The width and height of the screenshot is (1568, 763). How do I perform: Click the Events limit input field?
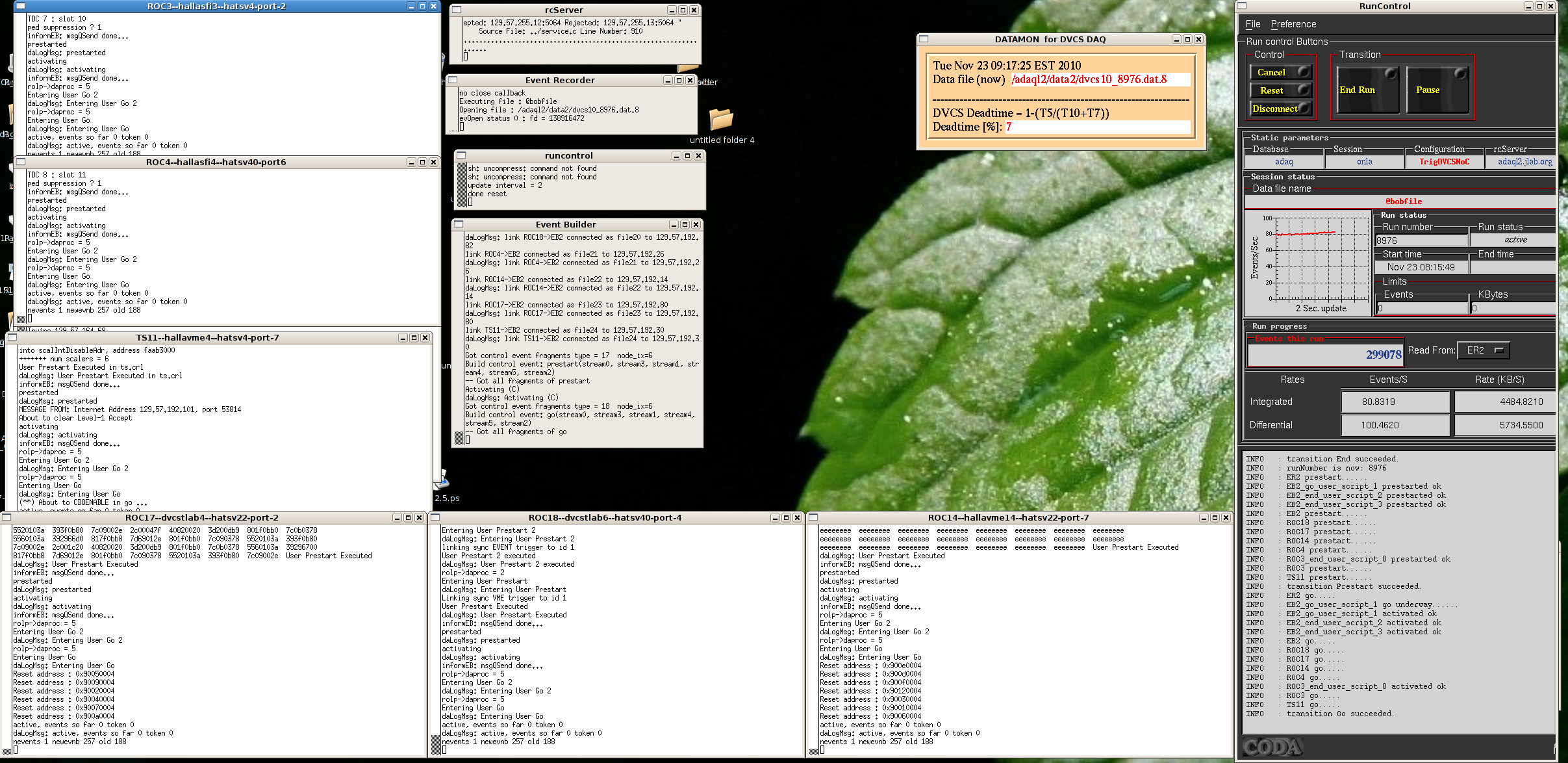coord(1421,308)
